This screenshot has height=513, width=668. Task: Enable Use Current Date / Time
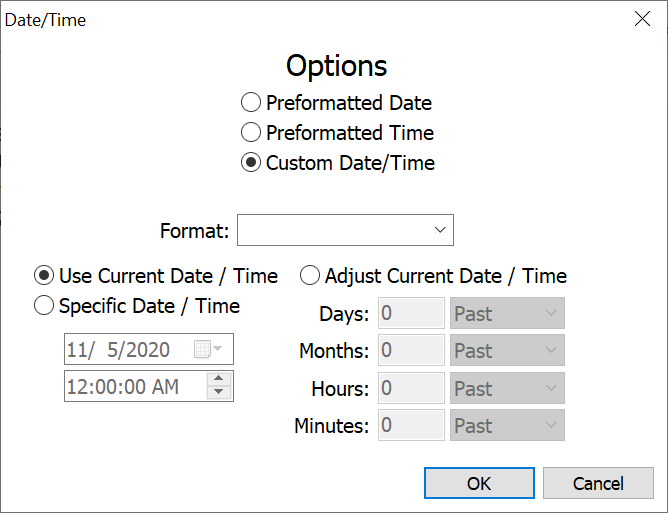point(44,276)
